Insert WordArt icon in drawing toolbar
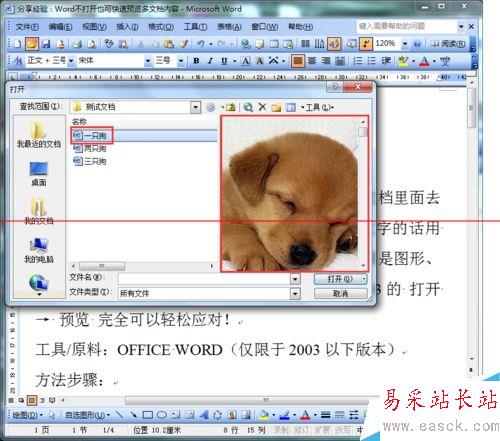 tap(204, 415)
